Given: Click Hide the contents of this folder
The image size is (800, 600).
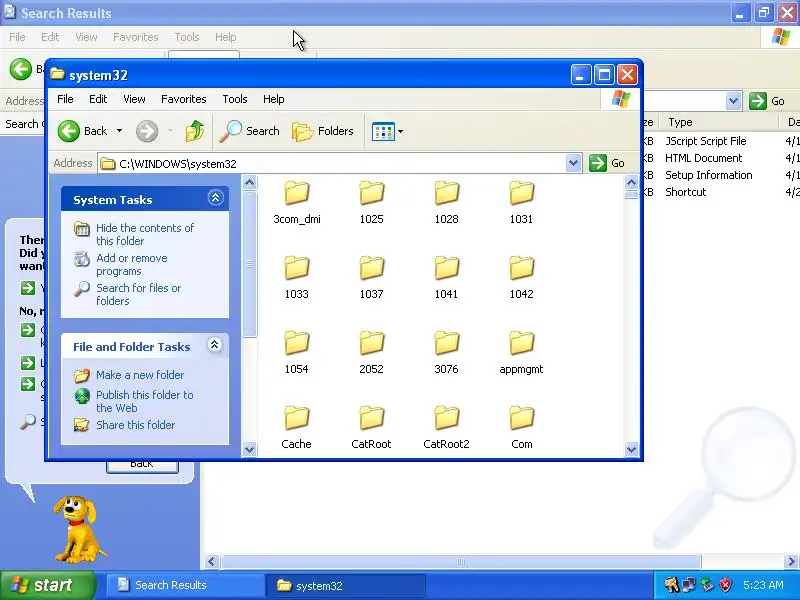Looking at the screenshot, I should 145,234.
